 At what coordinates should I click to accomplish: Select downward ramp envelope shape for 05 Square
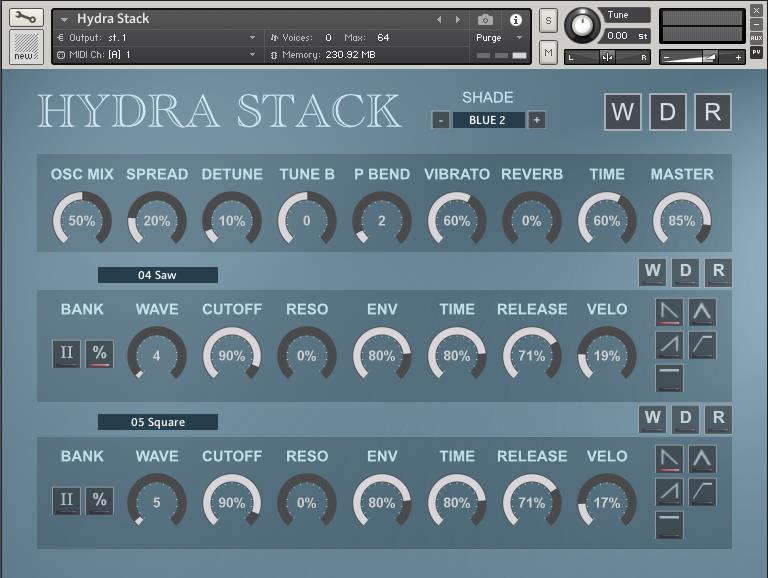(x=669, y=459)
